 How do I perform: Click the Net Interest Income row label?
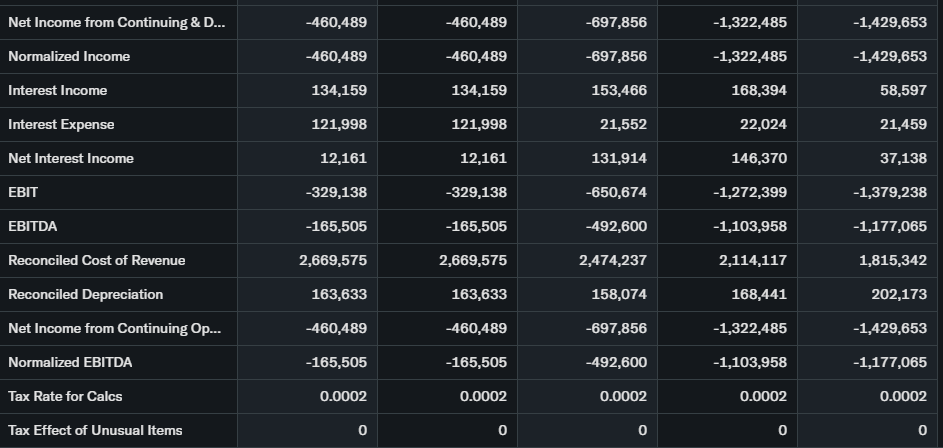pos(70,159)
